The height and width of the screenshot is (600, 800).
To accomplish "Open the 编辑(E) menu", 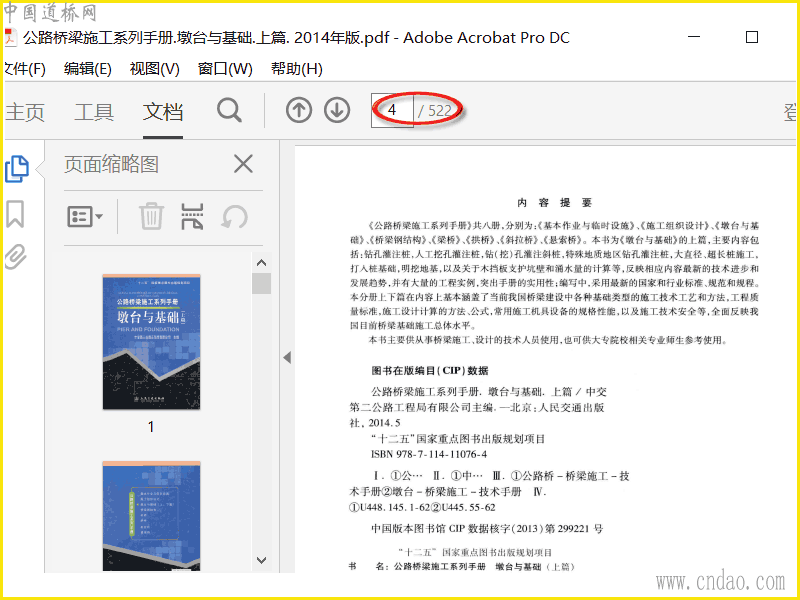I will tap(88, 68).
